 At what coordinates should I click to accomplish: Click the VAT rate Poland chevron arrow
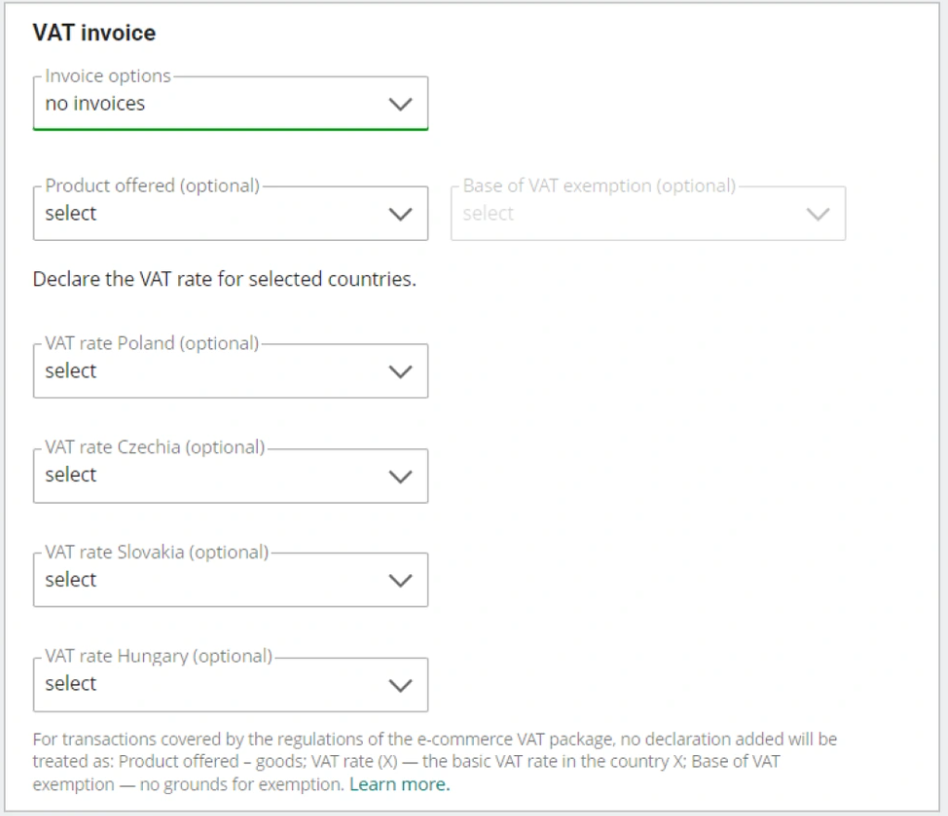click(400, 371)
